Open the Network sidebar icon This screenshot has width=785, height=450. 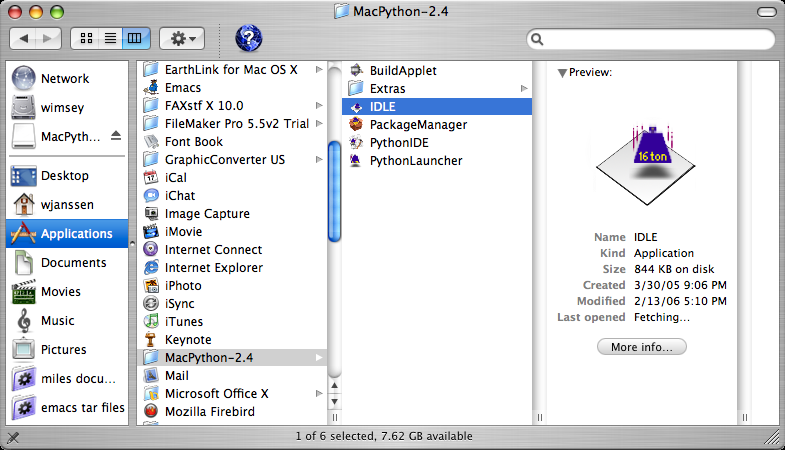coord(25,79)
